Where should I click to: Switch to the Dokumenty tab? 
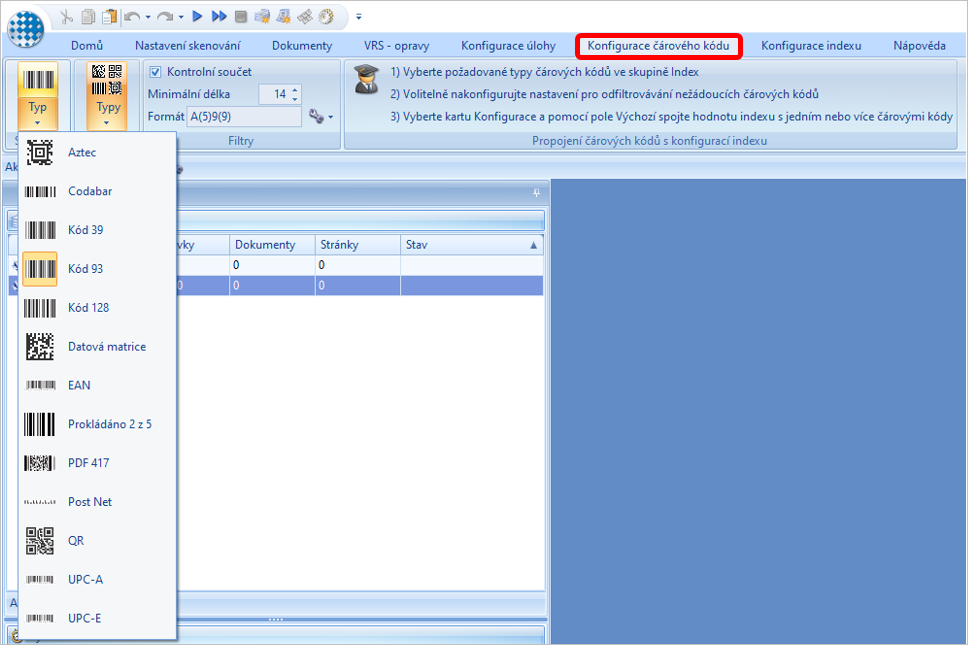[302, 46]
